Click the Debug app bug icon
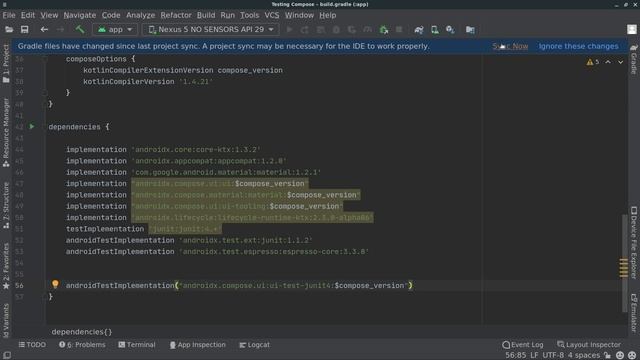This screenshot has height=360, width=640. [x=336, y=29]
